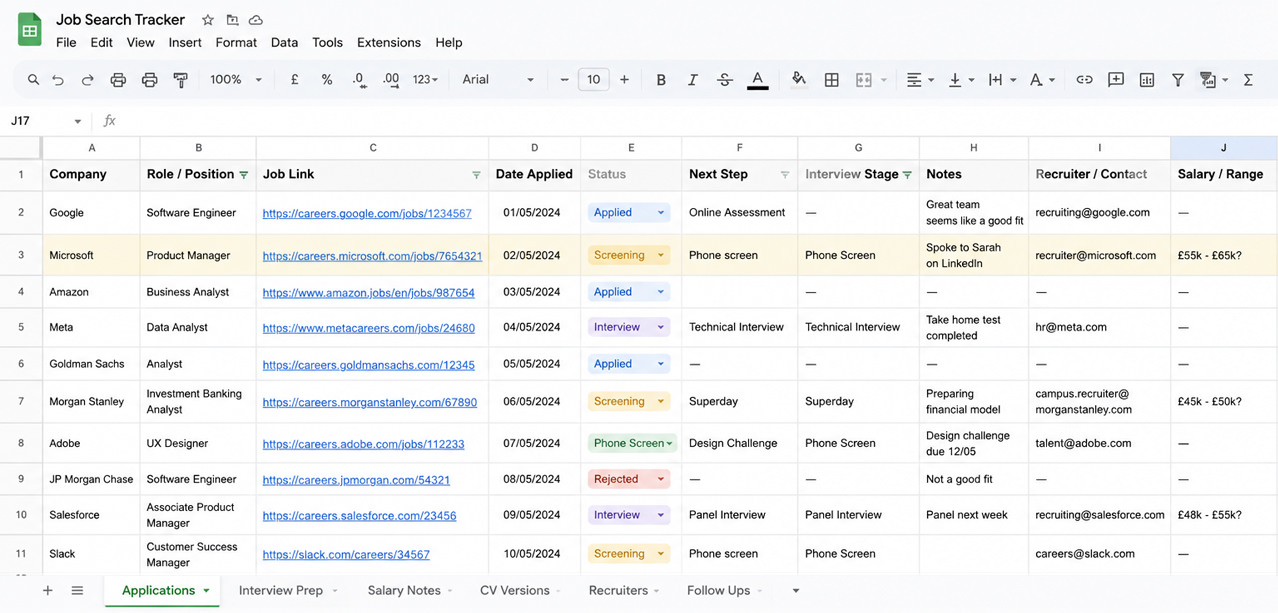Image resolution: width=1278 pixels, height=613 pixels.
Task: Decrease decimal places
Action: point(359,80)
